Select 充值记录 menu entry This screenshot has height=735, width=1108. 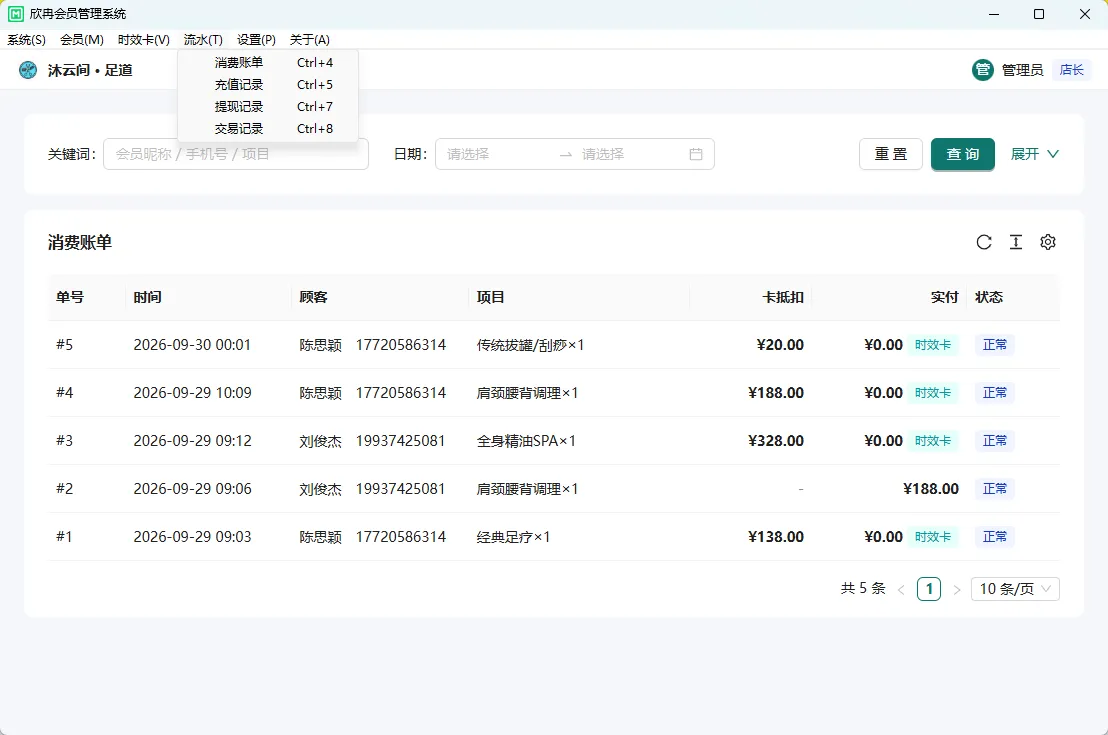[268, 85]
